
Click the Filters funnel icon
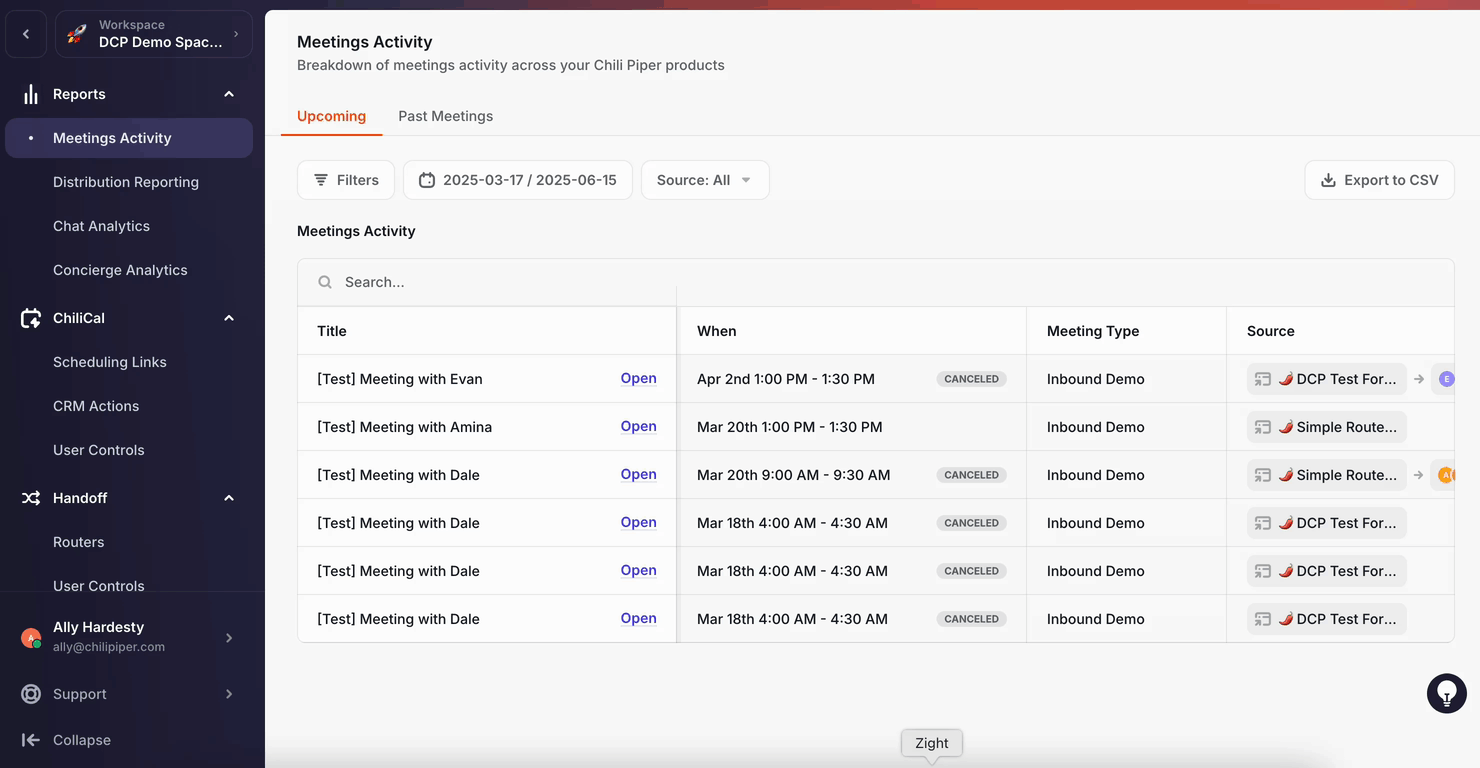(x=321, y=180)
